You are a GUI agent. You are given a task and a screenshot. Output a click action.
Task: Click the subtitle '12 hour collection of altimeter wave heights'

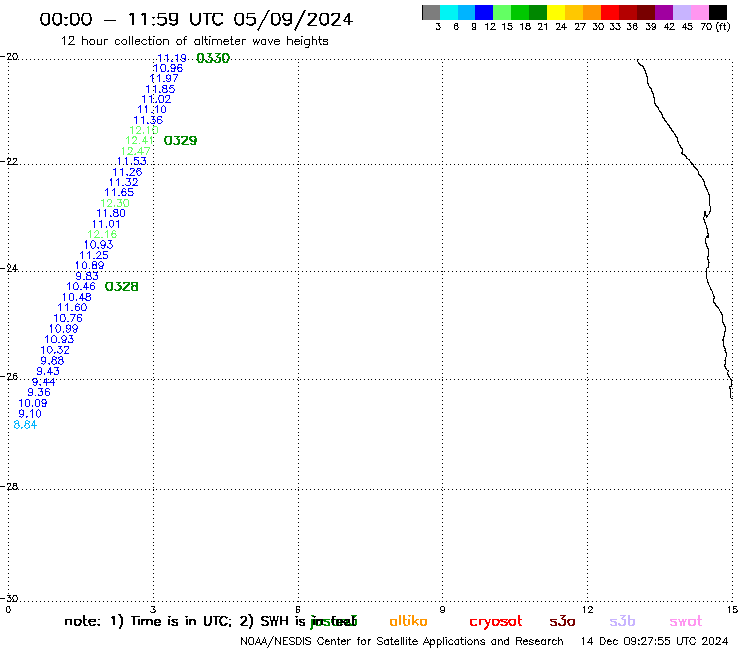194,41
